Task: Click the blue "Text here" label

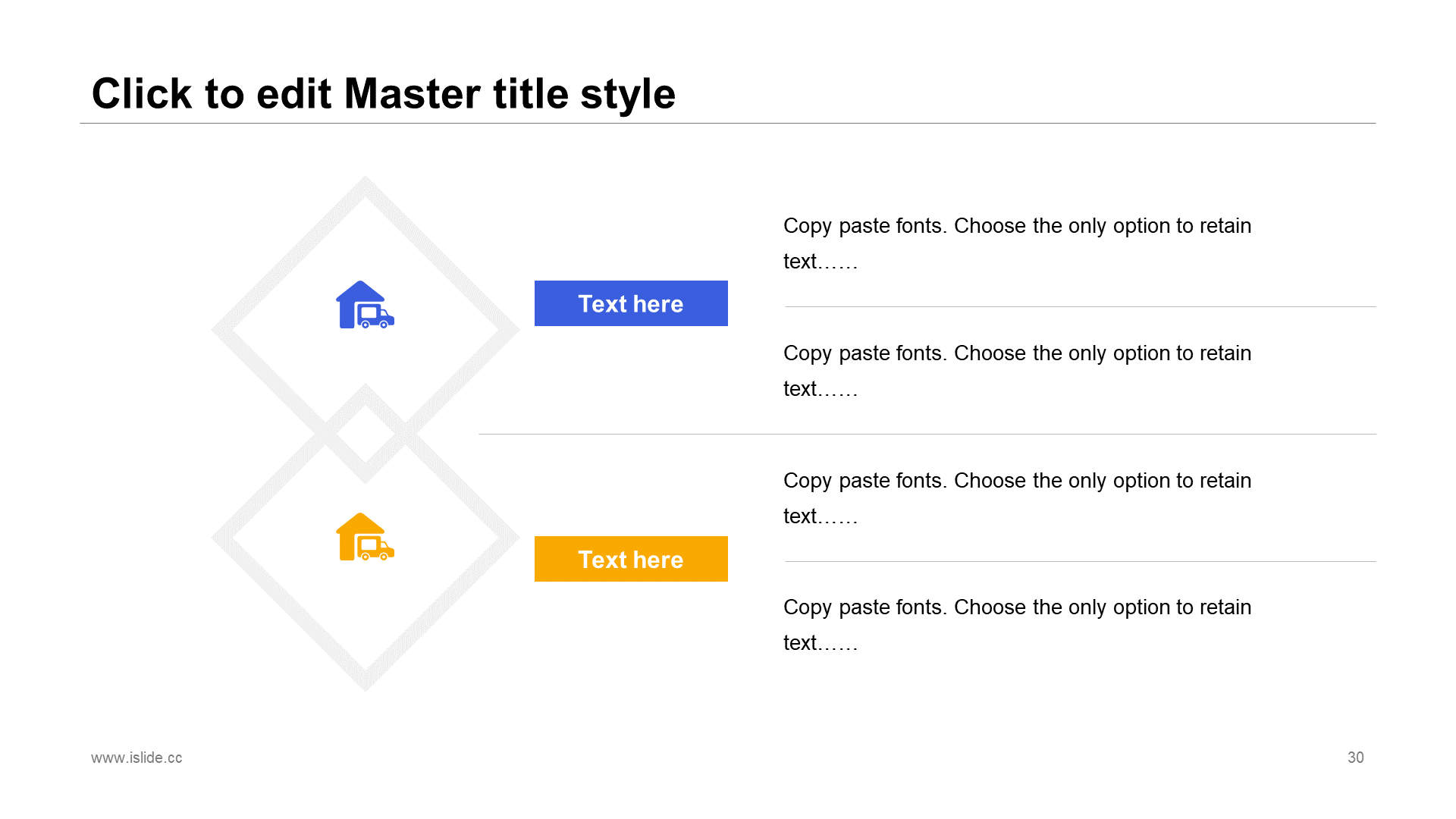Action: (631, 303)
